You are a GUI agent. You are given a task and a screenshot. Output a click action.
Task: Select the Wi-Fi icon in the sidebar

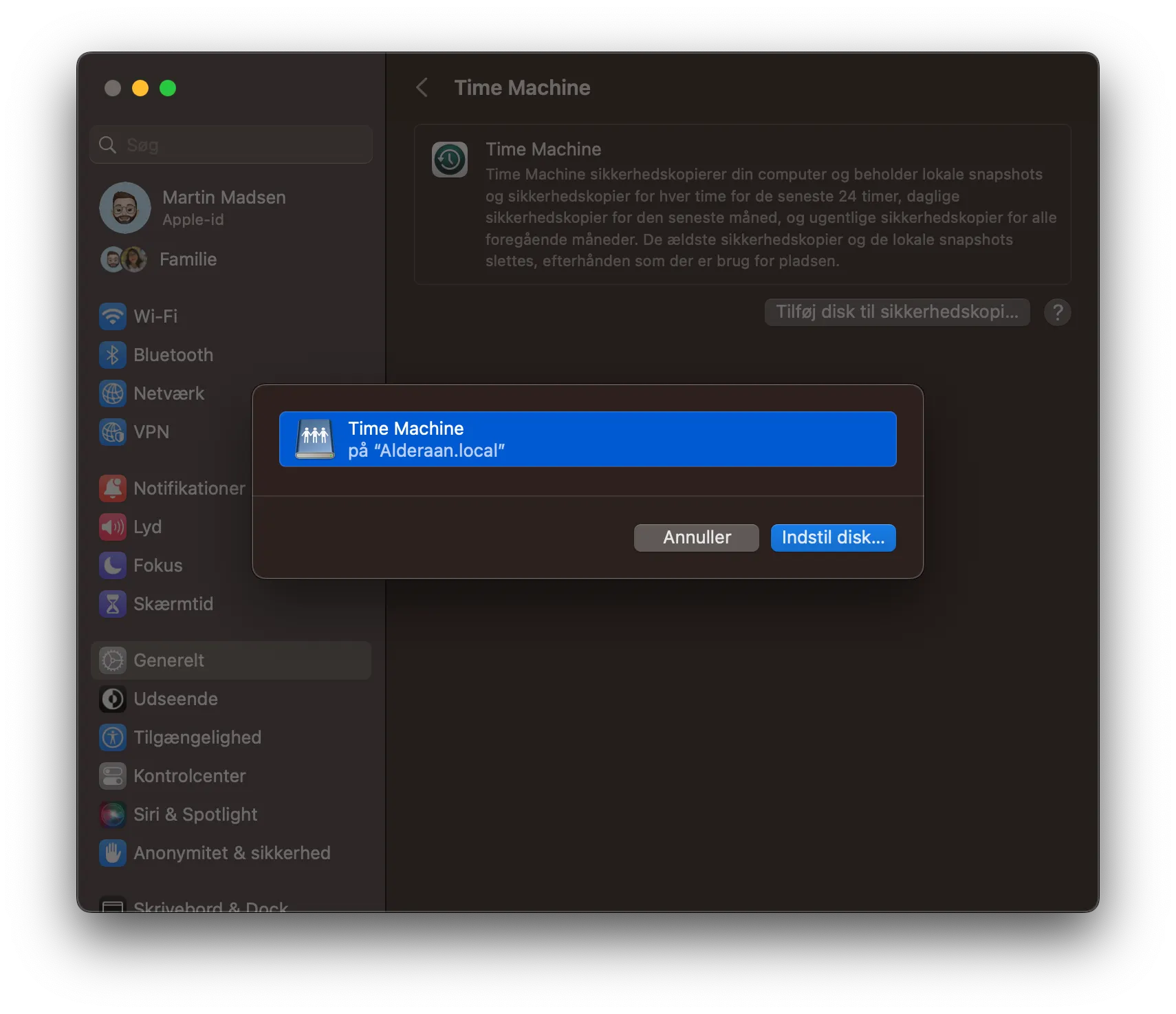point(113,316)
